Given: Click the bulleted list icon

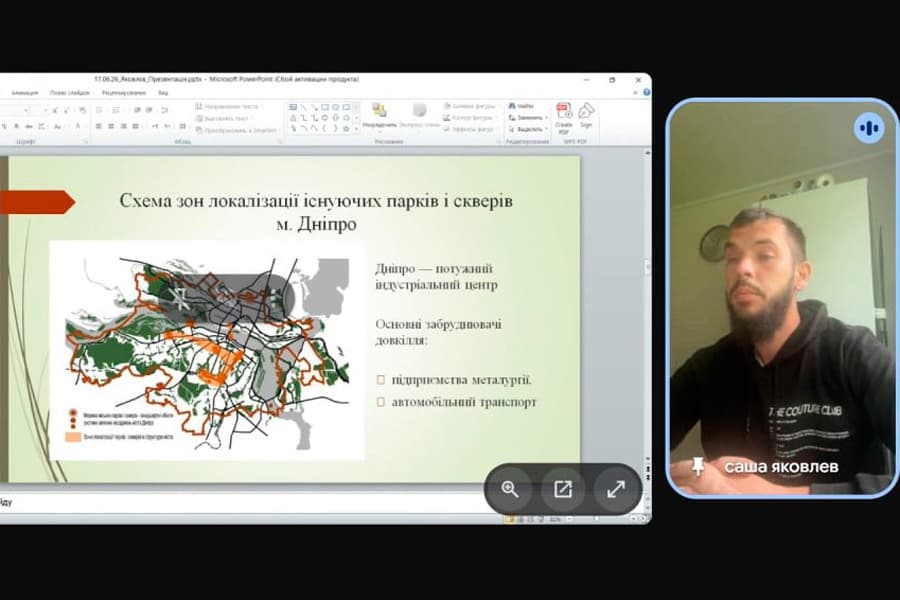Looking at the screenshot, I should 99,110.
